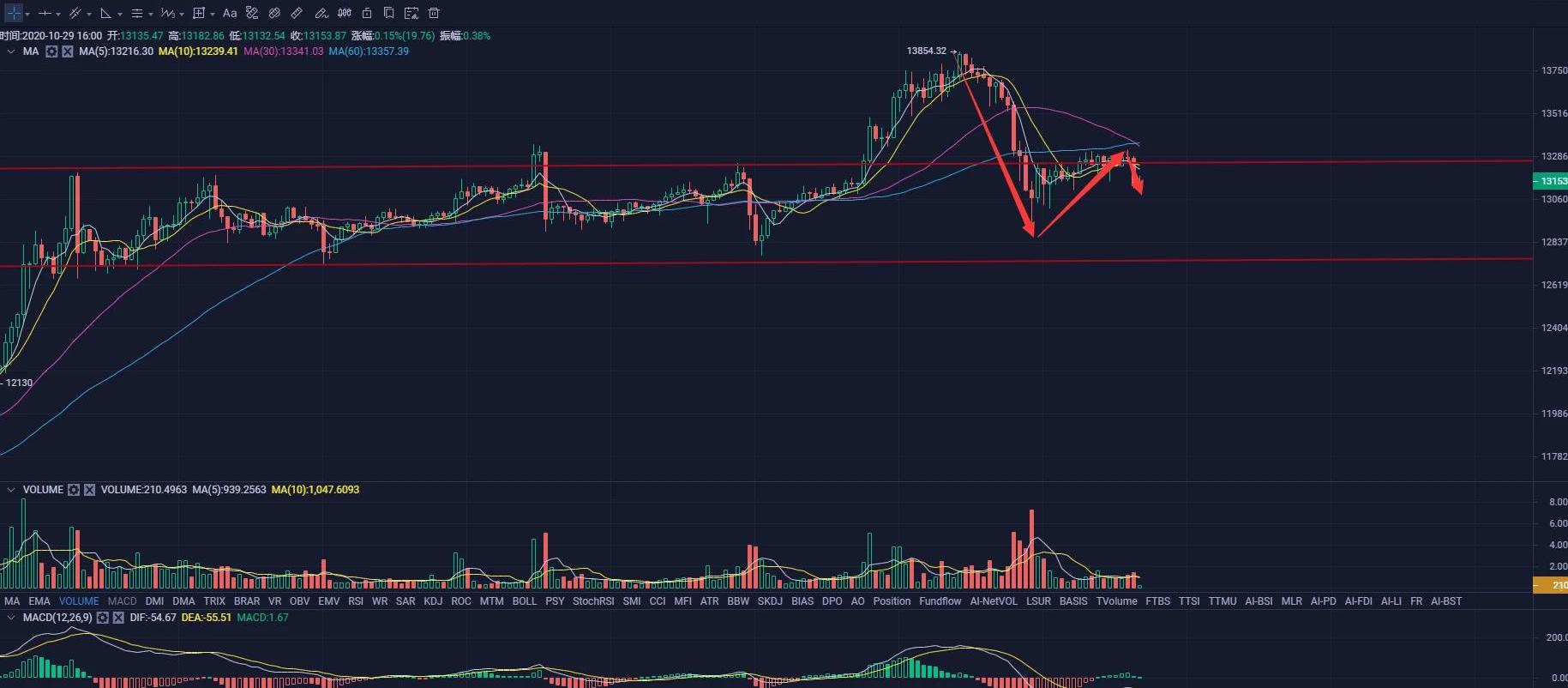Screen dimensions: 1568x688
Task: Select the StochRSI indicator tab
Action: (x=593, y=601)
